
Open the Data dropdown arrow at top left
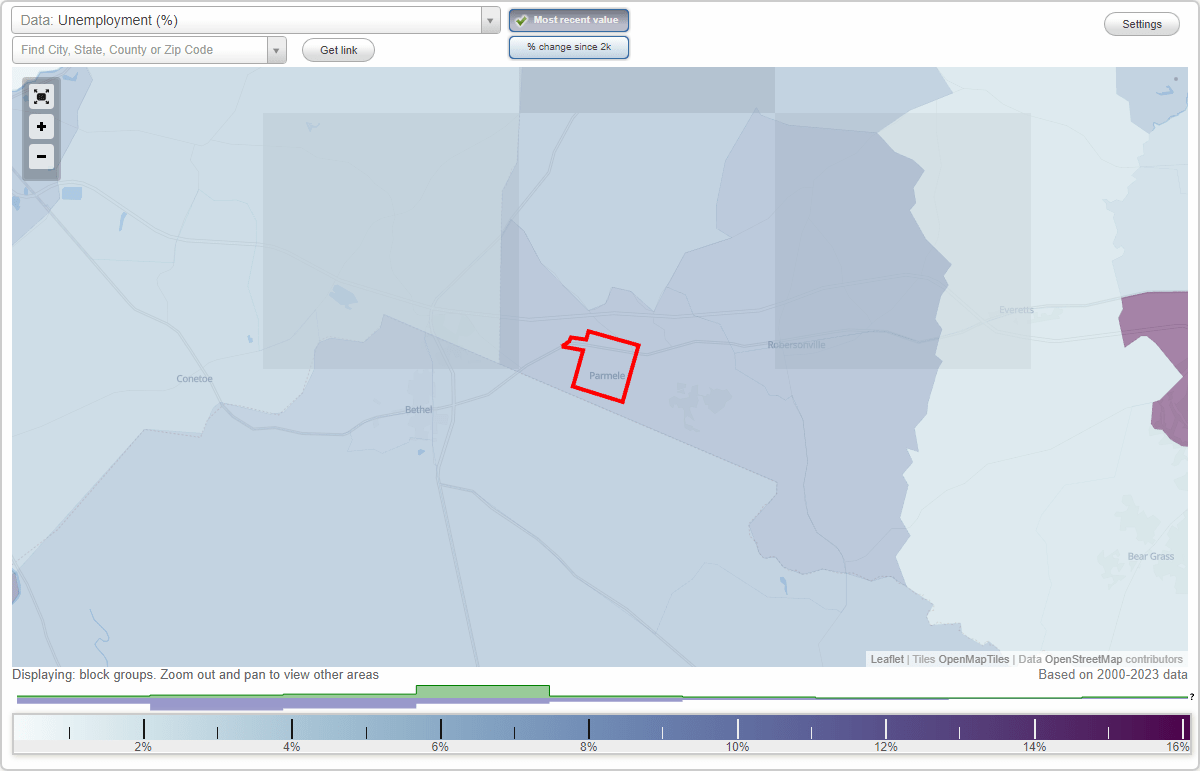(489, 19)
